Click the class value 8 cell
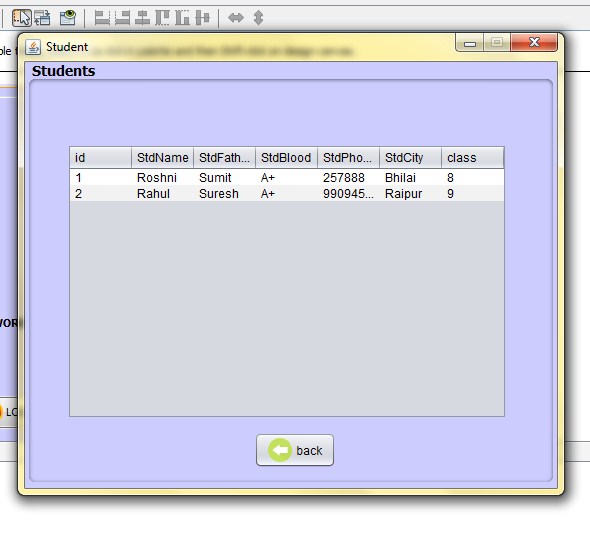This screenshot has height=545, width=590. pyautogui.click(x=473, y=177)
